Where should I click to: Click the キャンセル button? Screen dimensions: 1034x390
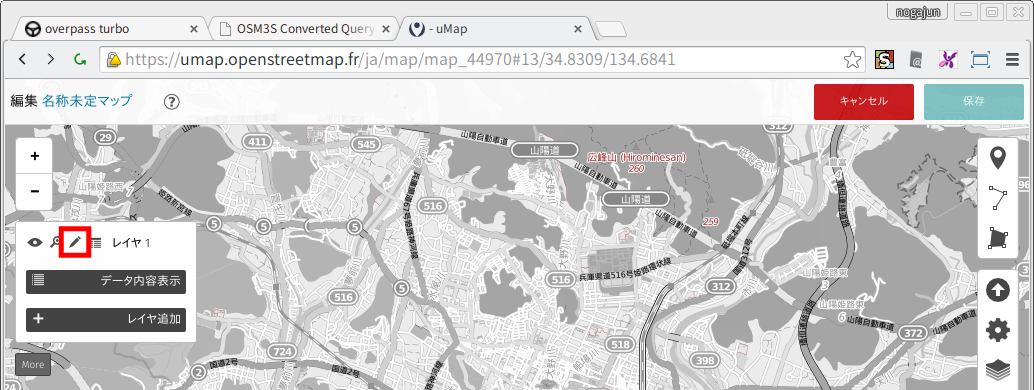pos(863,102)
